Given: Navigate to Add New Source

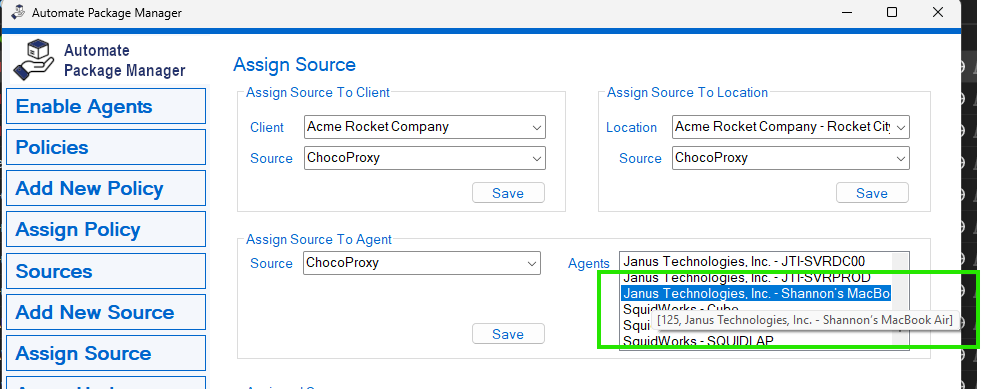Looking at the screenshot, I should tap(106, 312).
